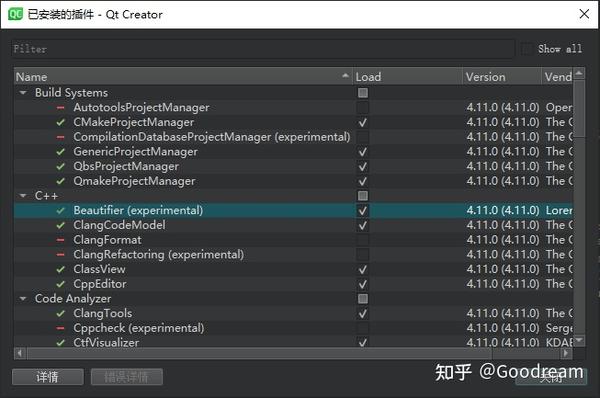The width and height of the screenshot is (600, 398).
Task: Click red disabled icon beside Cppcheck
Action: pos(60,328)
